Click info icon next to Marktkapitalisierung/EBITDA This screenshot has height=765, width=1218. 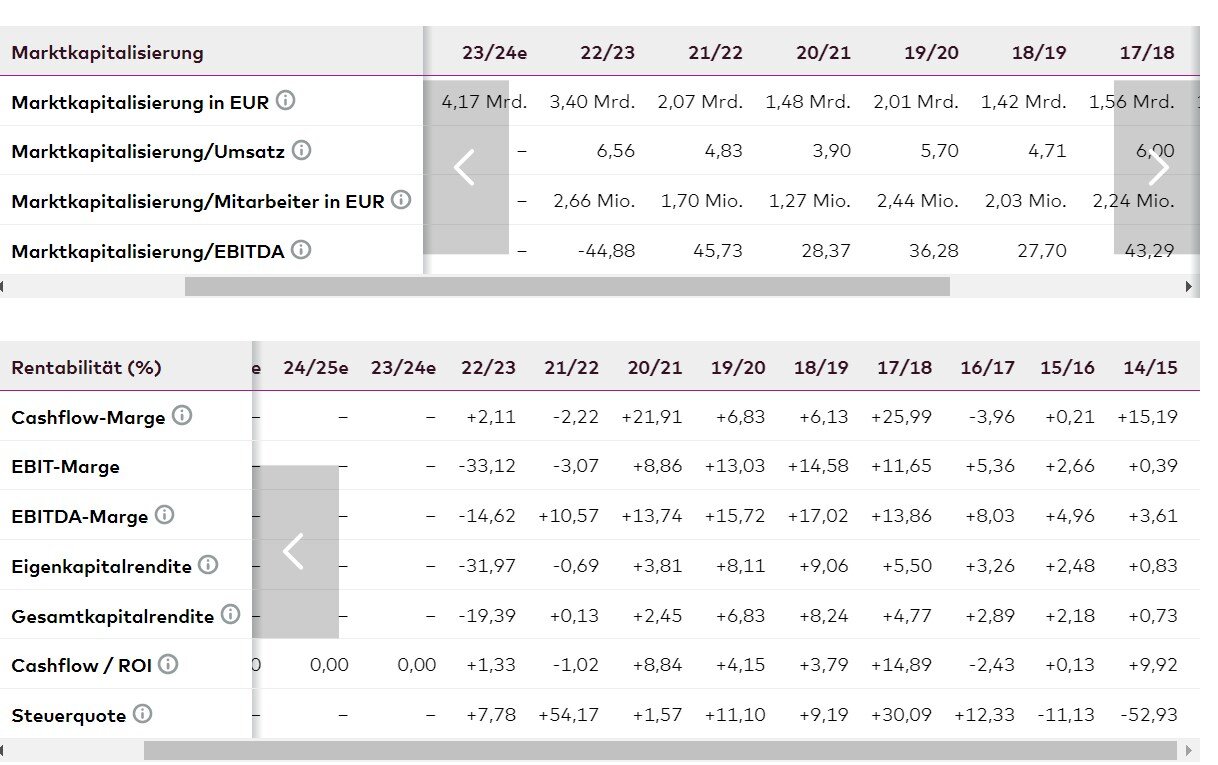point(301,250)
